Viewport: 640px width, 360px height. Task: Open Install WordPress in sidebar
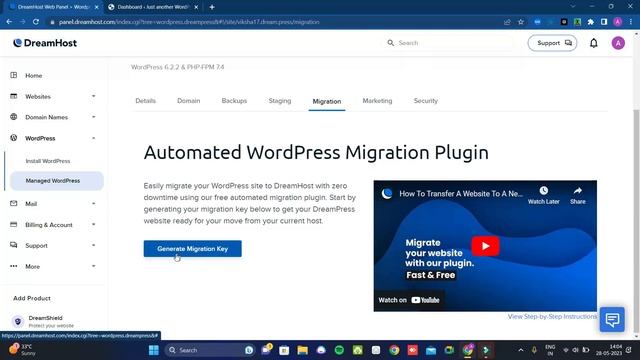48,161
